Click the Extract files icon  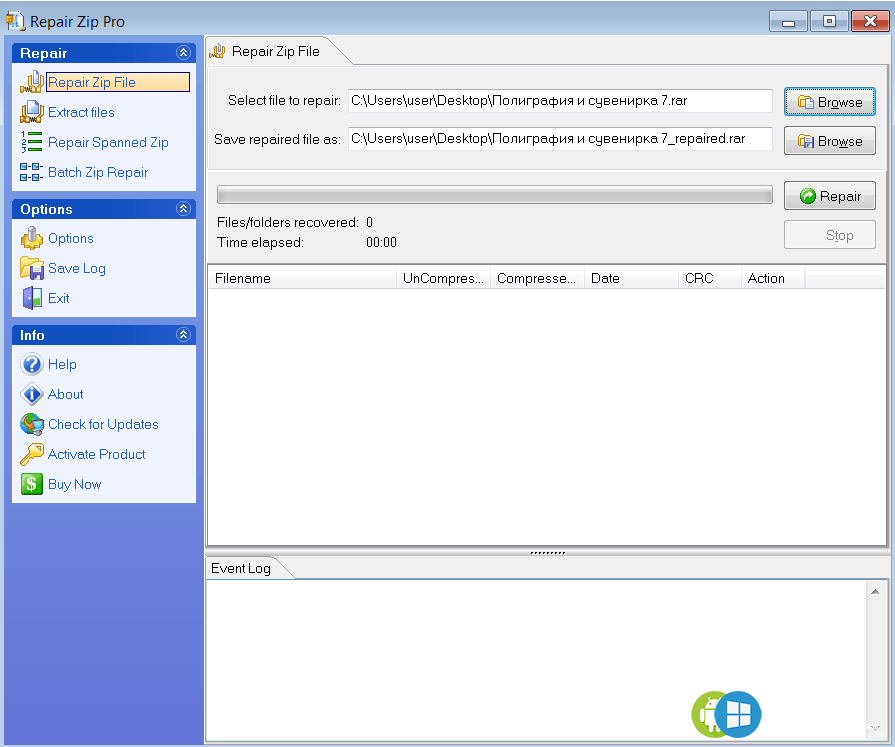tap(32, 112)
